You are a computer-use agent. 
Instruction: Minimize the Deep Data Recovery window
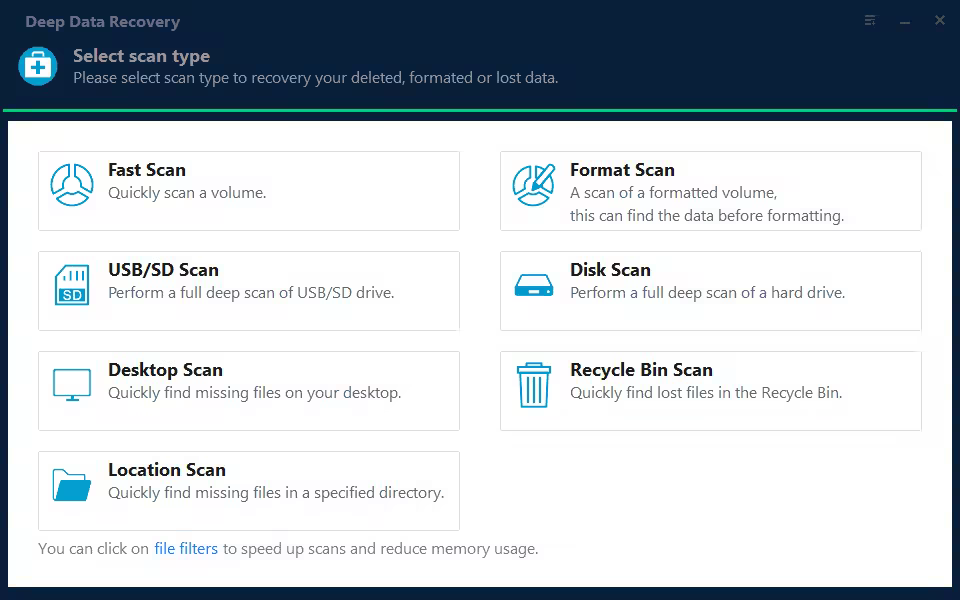pyautogui.click(x=904, y=20)
